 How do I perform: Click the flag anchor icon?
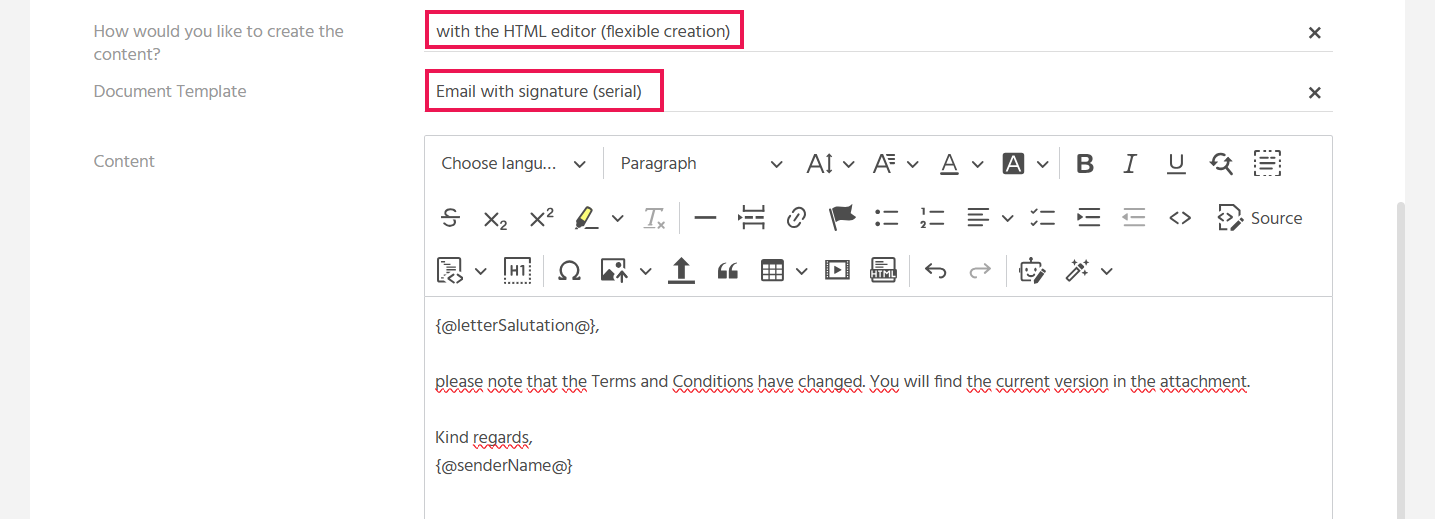(842, 218)
